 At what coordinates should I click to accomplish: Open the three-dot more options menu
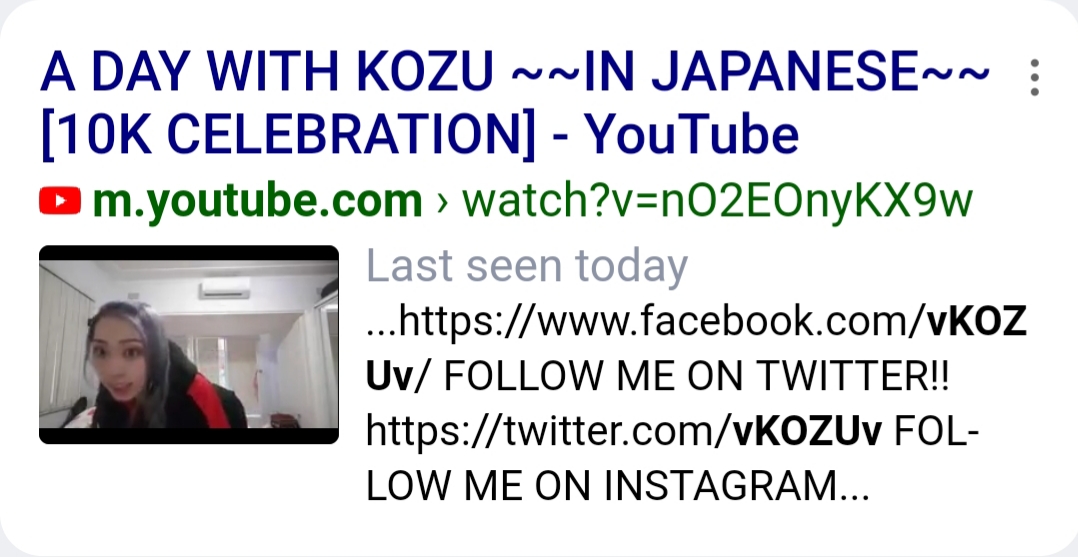coord(1035,77)
